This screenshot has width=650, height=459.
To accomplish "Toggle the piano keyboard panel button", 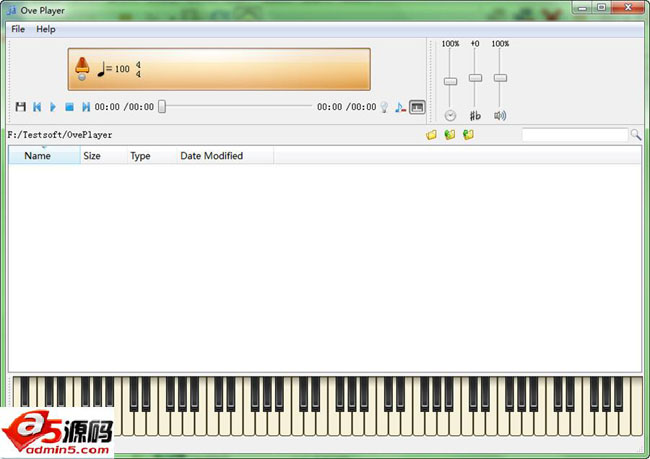I will [417, 107].
